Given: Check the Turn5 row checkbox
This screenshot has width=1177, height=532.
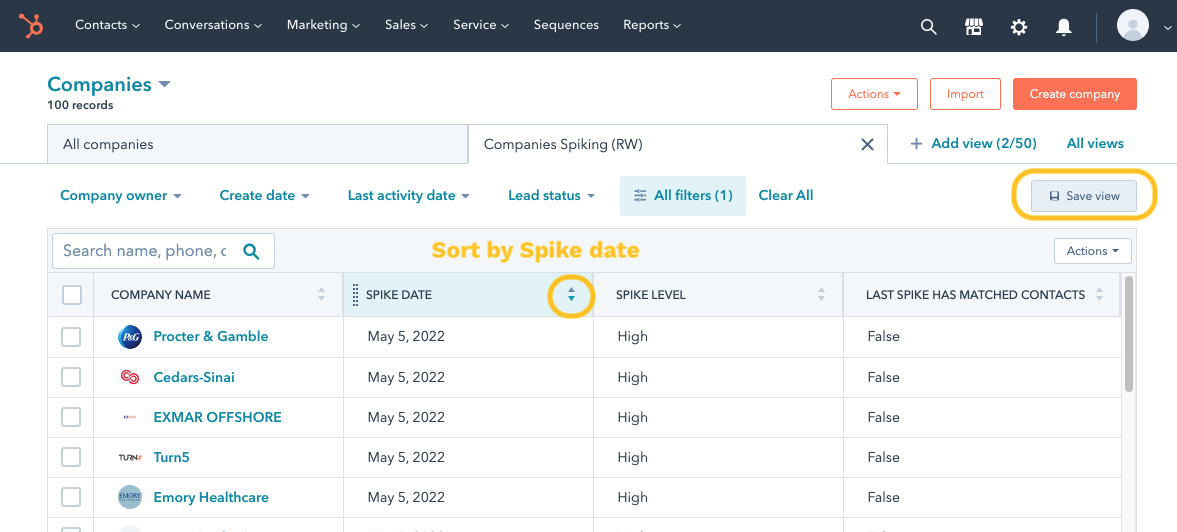Looking at the screenshot, I should pyautogui.click(x=71, y=457).
